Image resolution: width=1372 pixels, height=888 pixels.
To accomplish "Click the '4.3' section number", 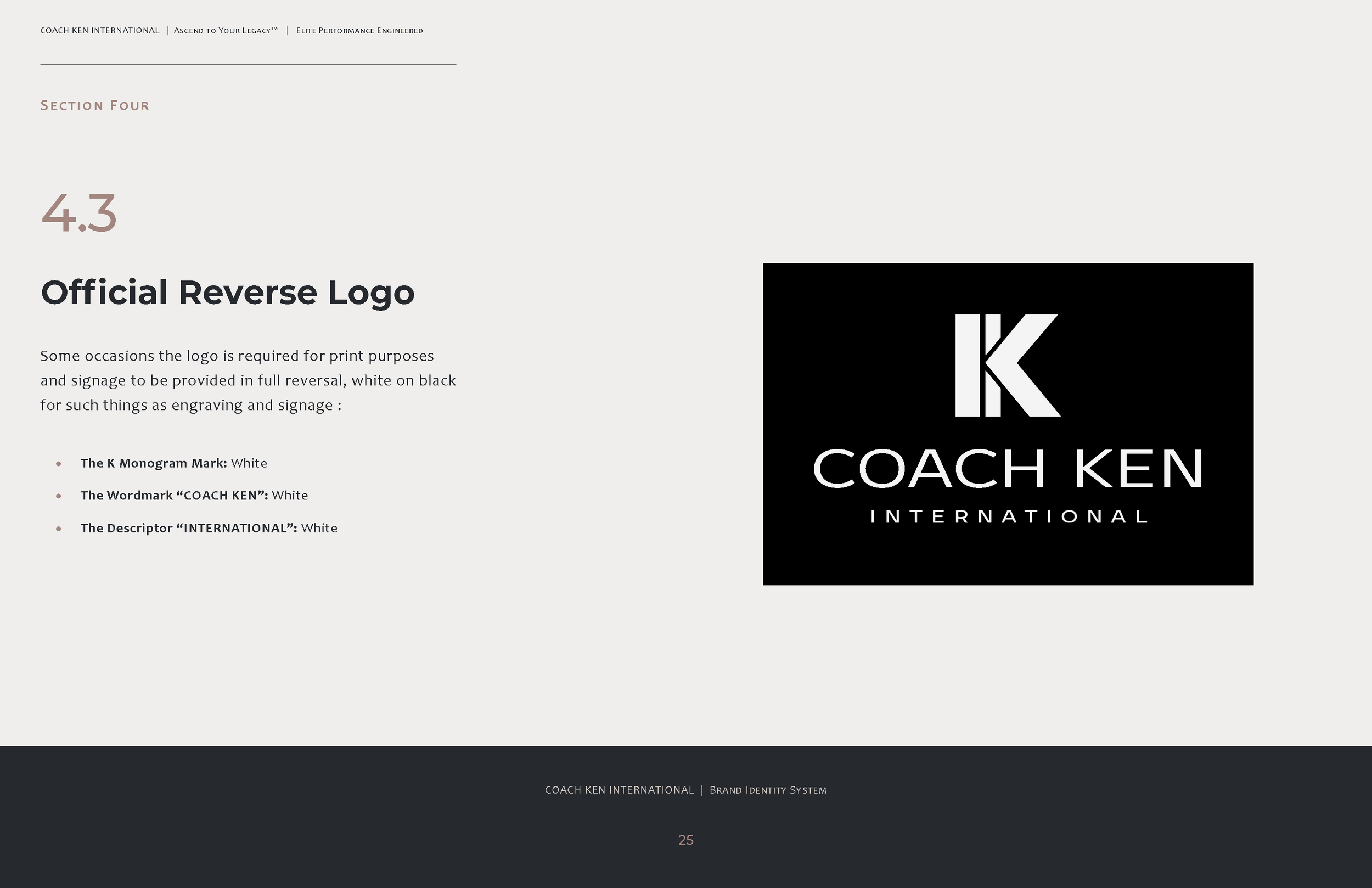I will (x=79, y=213).
